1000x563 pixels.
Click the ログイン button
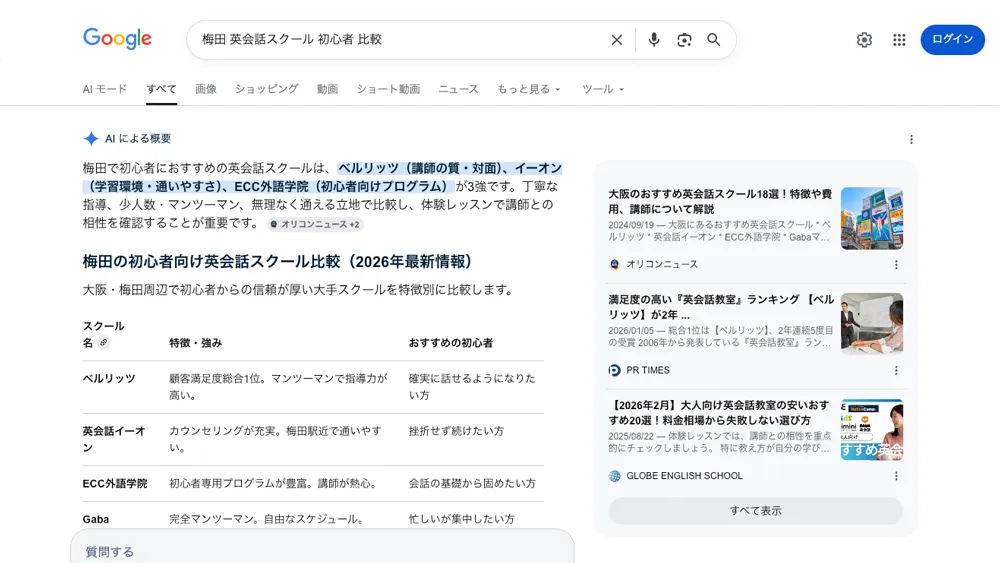click(952, 40)
